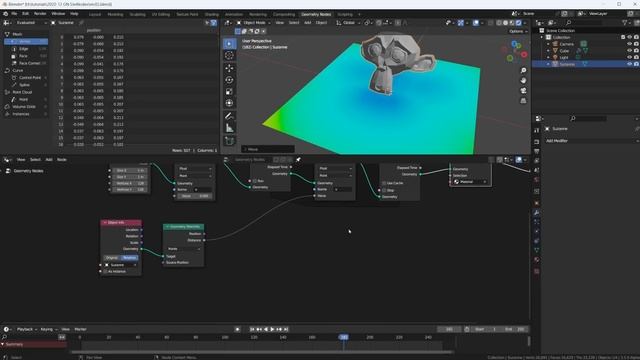The height and width of the screenshot is (360, 640).
Task: Open Keying dropdown in timeline header
Action: click(x=49, y=329)
